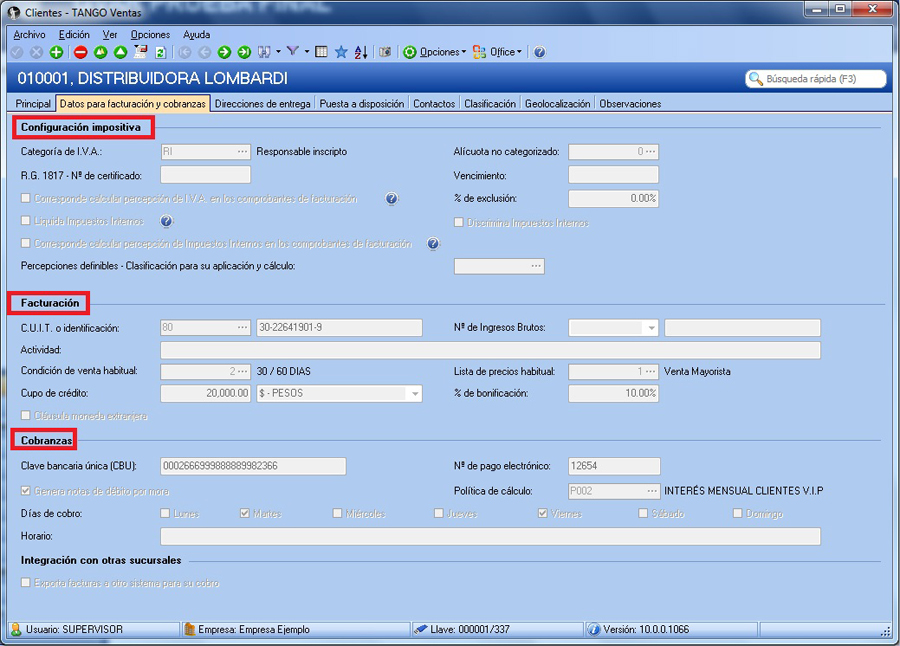Open the Percepciones definibles lookup button
900x646 pixels.
536,266
